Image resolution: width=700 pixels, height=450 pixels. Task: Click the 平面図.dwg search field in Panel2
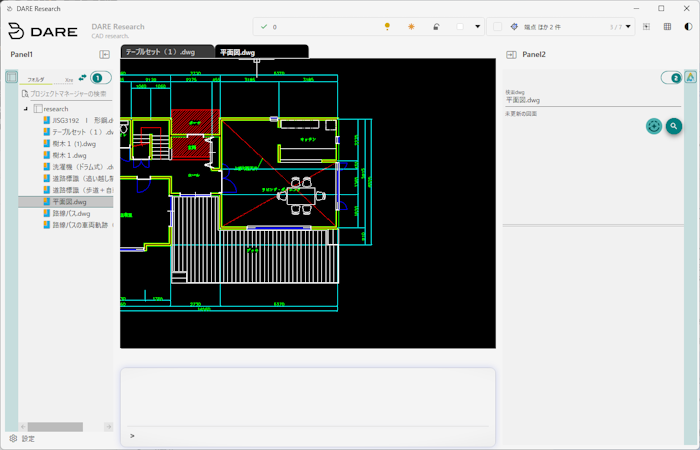pyautogui.click(x=592, y=100)
